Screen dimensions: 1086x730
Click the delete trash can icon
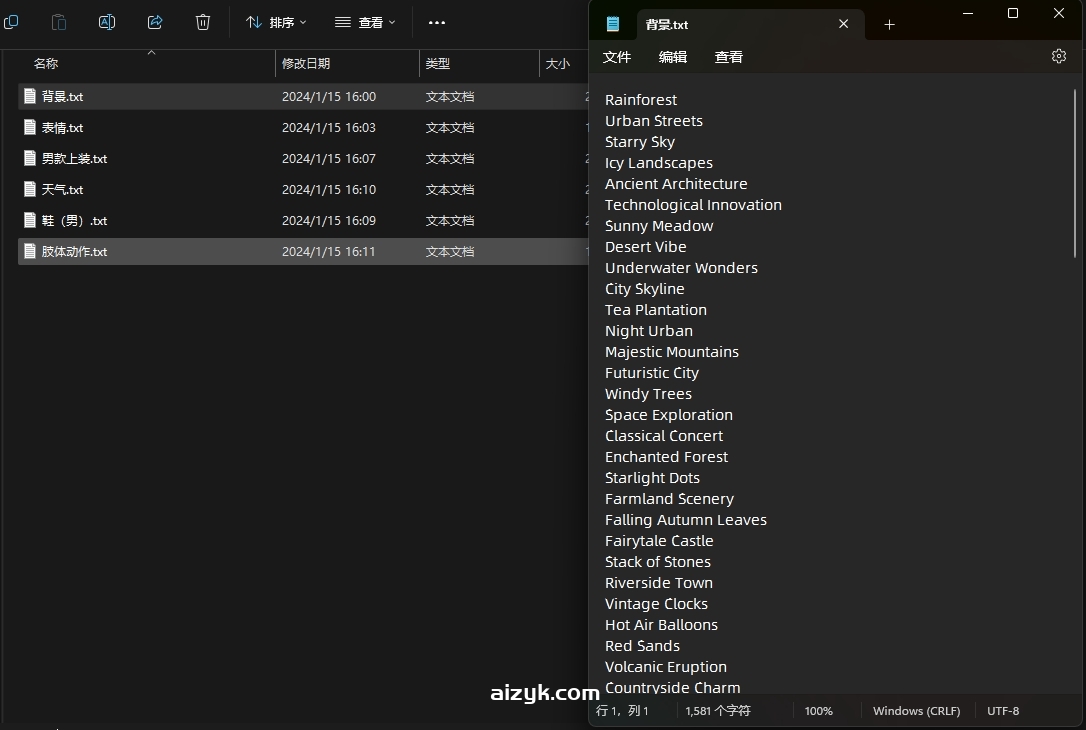pyautogui.click(x=203, y=22)
